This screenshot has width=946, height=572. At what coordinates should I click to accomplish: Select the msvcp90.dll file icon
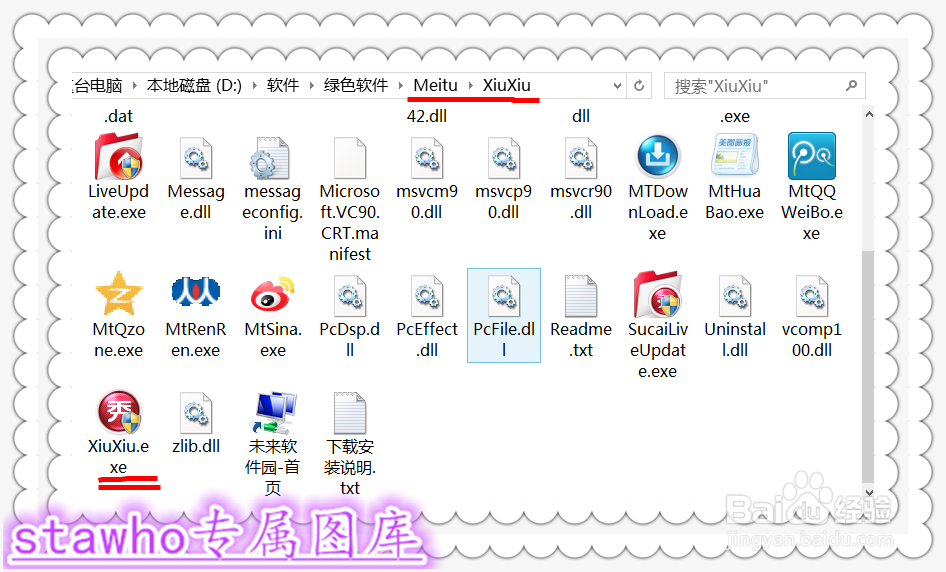pos(504,158)
